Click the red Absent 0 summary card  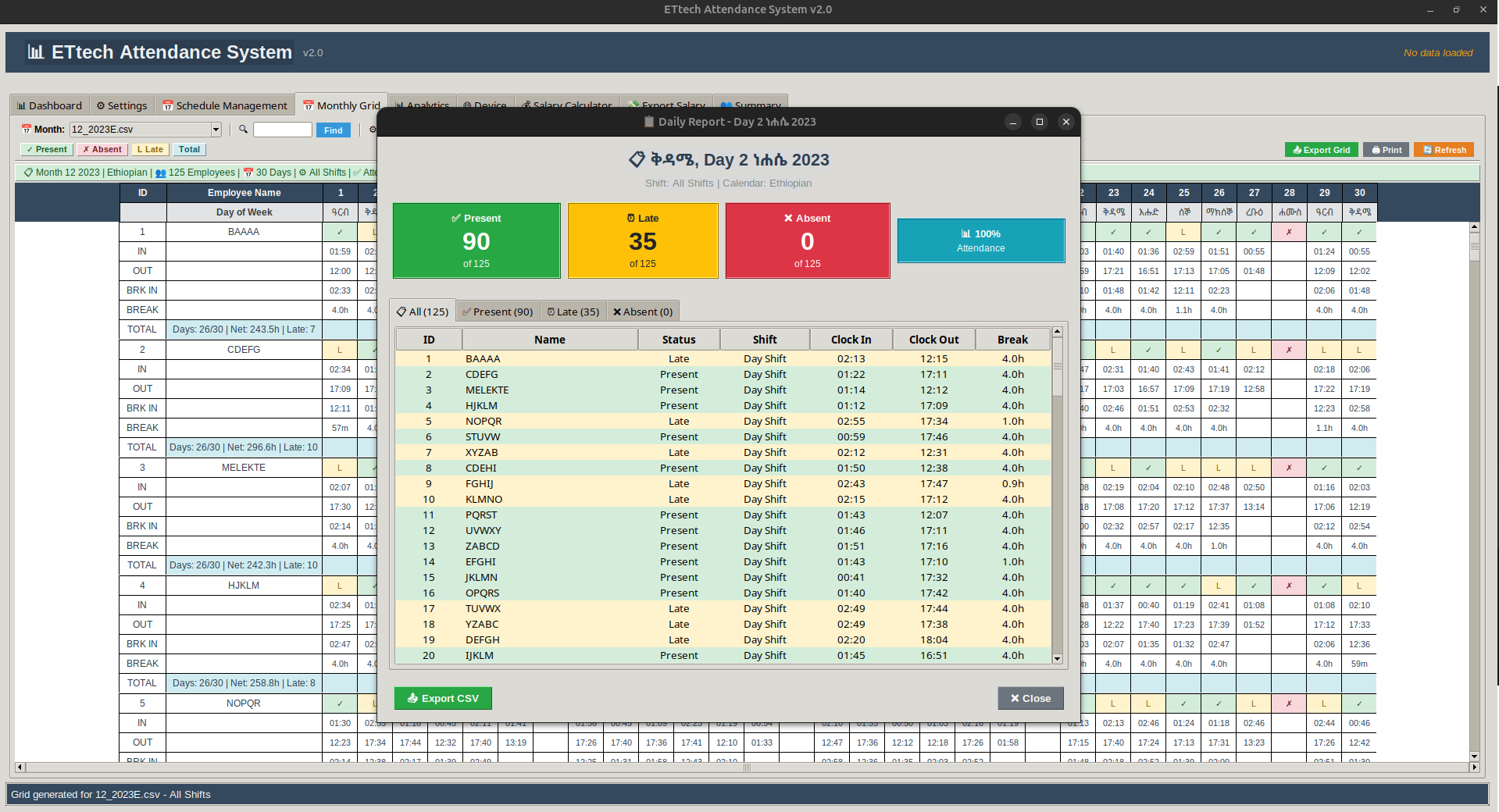pyautogui.click(x=808, y=240)
